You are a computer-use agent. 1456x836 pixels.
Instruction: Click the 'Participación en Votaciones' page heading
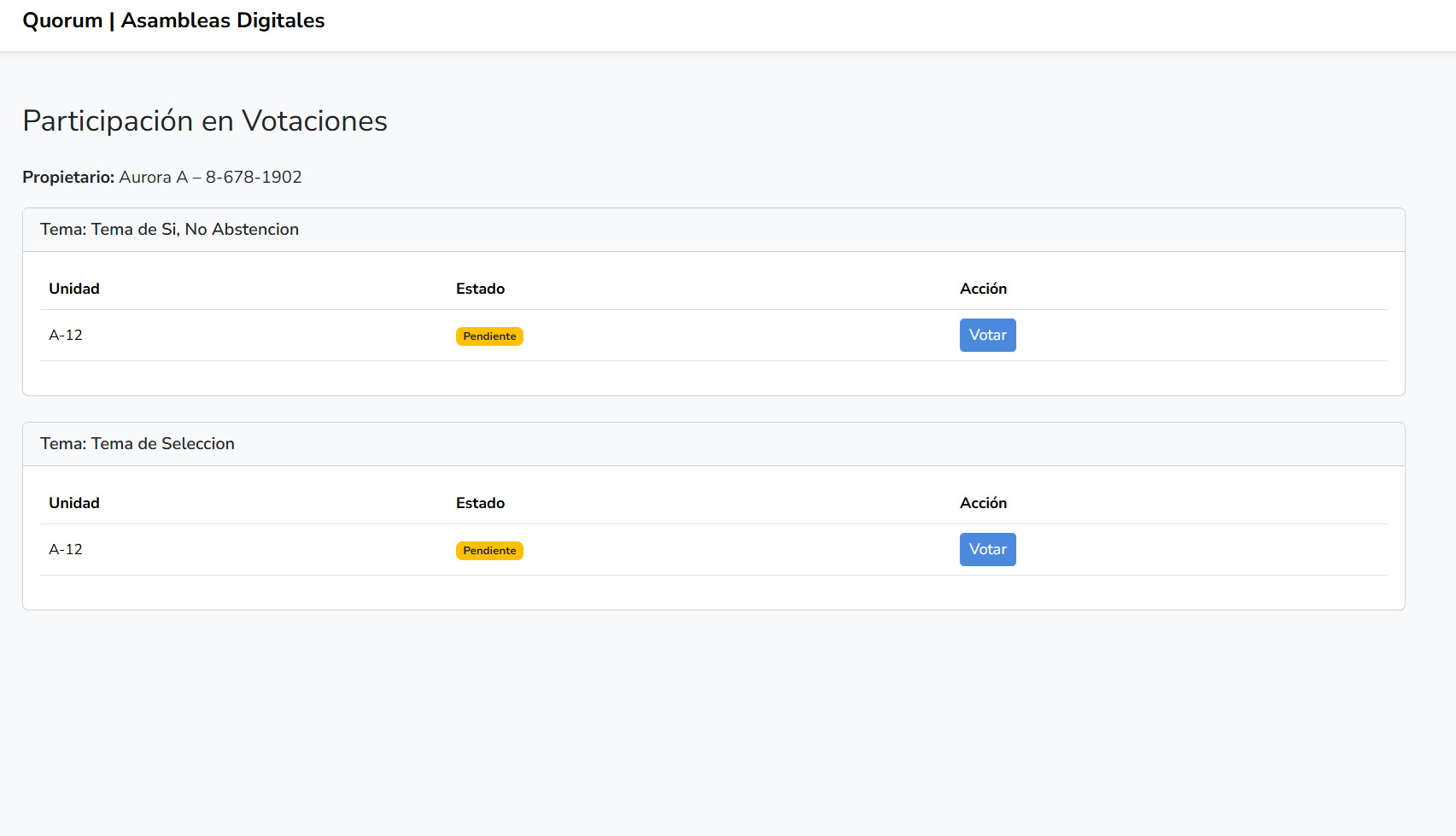click(x=205, y=121)
